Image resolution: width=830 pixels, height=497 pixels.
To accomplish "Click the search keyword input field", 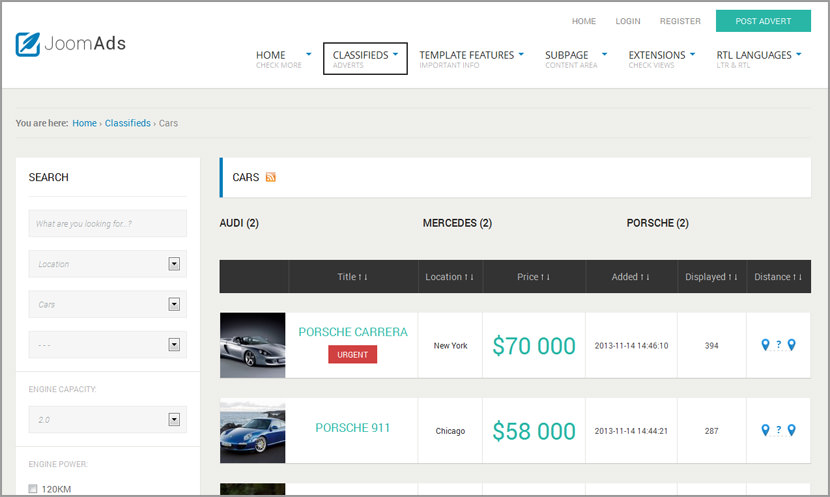I will 107,223.
